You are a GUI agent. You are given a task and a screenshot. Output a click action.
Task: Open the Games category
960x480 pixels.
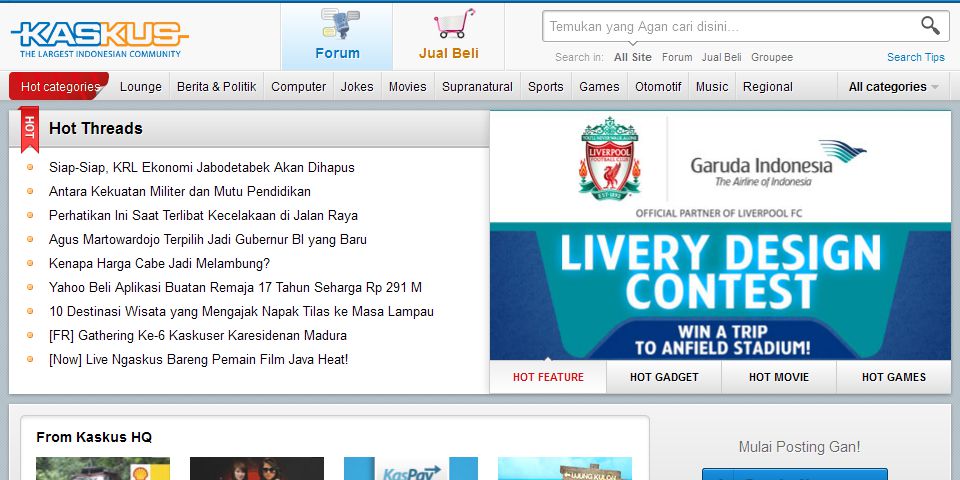pos(599,86)
